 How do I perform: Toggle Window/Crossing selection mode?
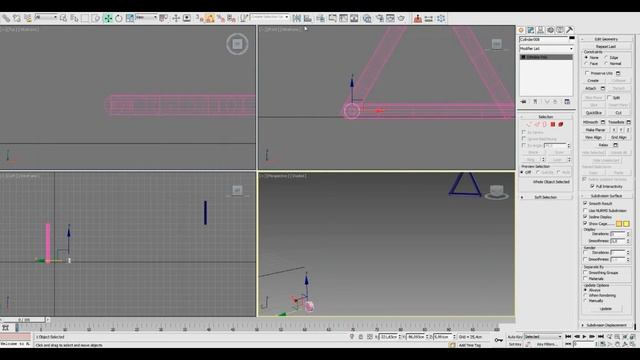96,18
